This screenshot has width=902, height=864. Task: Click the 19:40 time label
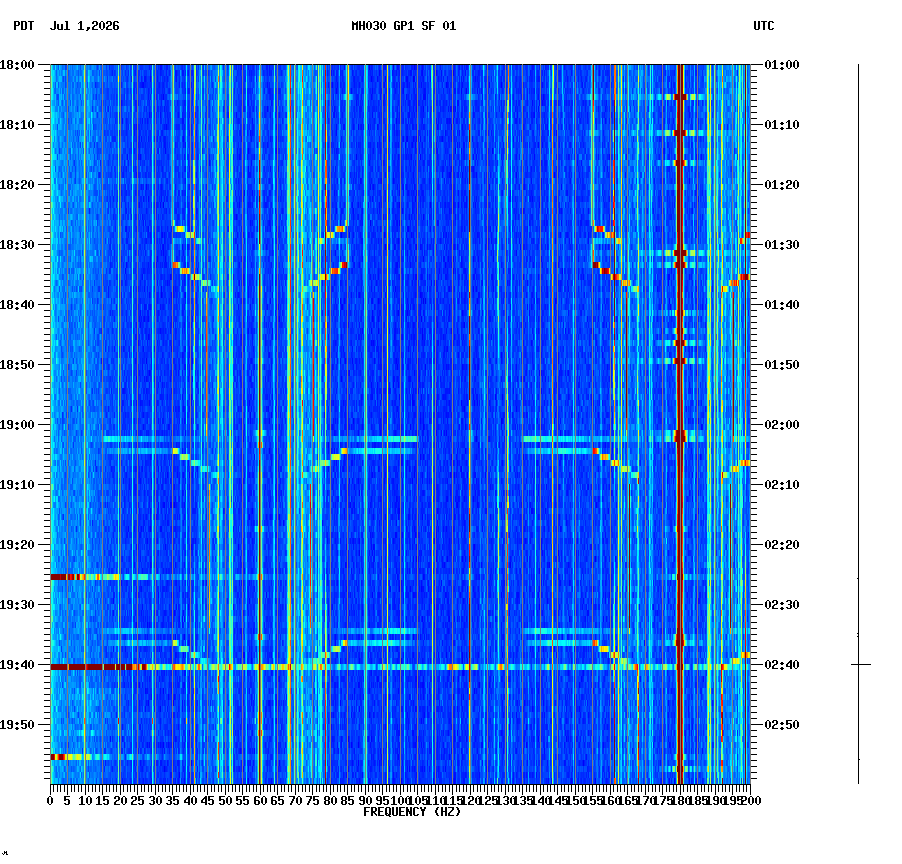coord(17,664)
